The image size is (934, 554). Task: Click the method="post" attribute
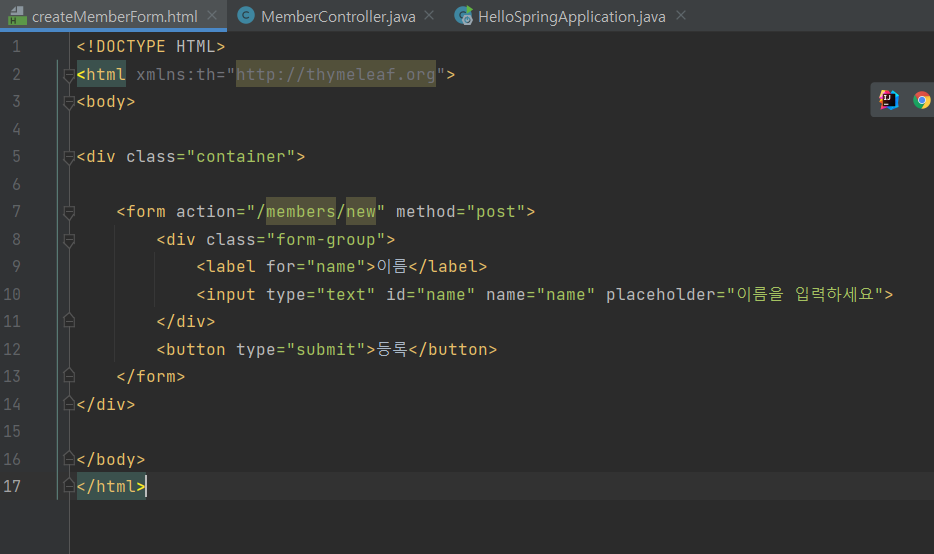tap(460, 211)
